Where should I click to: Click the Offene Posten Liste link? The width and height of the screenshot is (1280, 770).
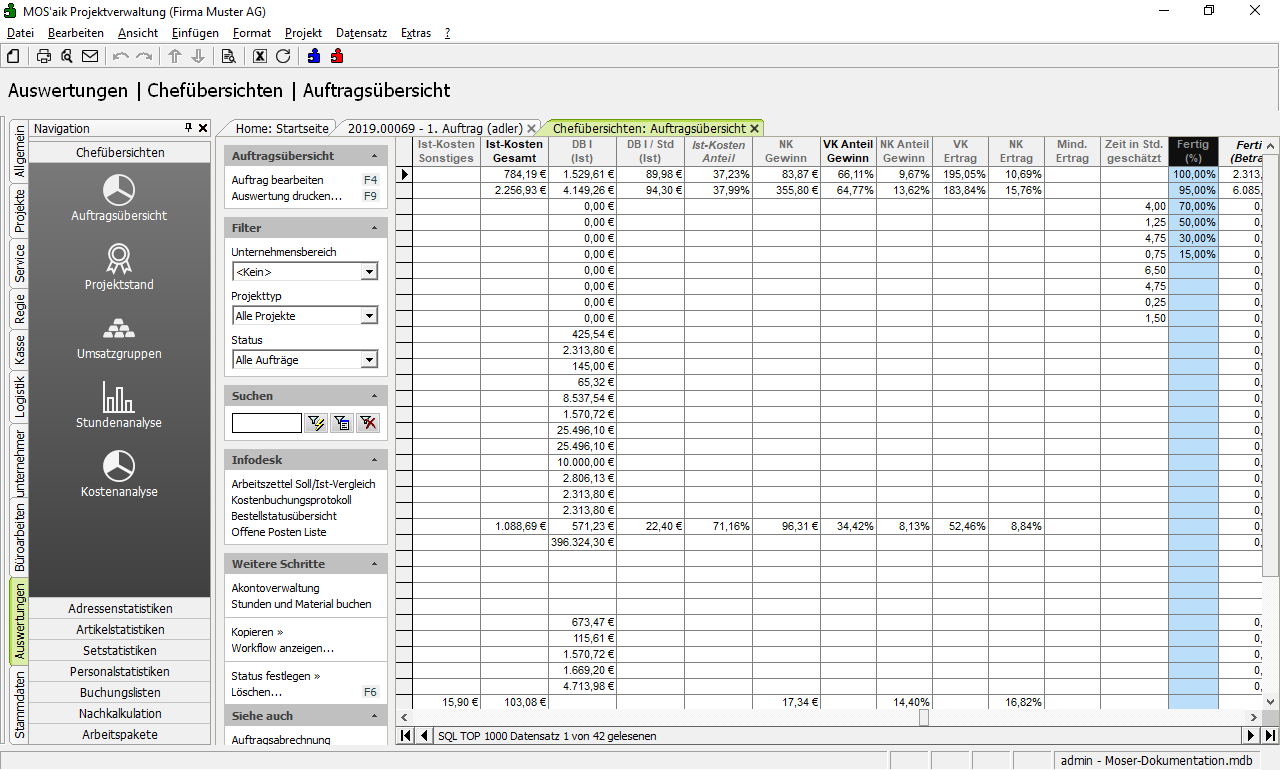point(279,532)
